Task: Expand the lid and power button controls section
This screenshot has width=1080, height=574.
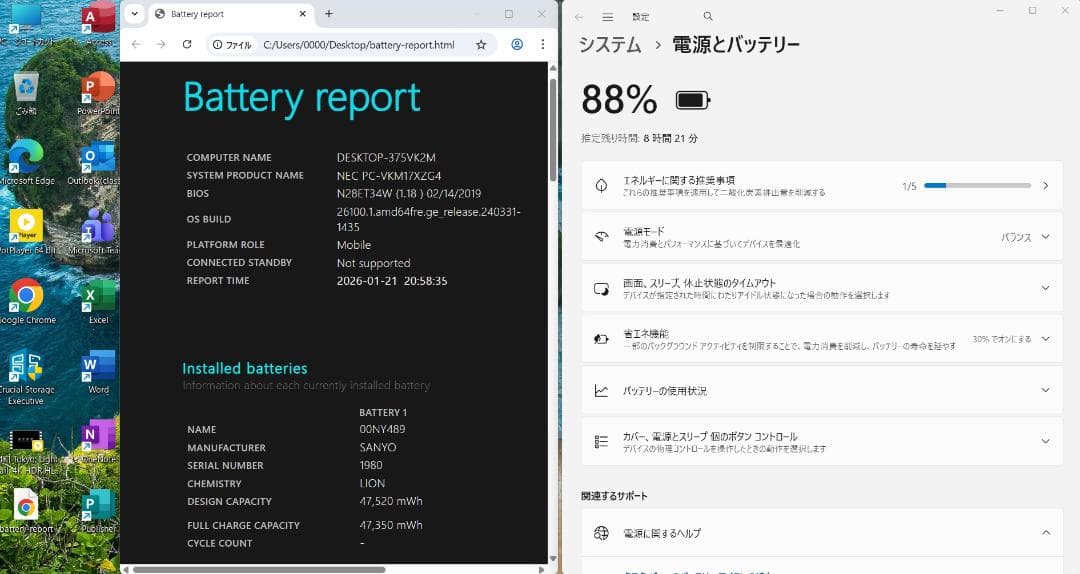Action: (822, 442)
